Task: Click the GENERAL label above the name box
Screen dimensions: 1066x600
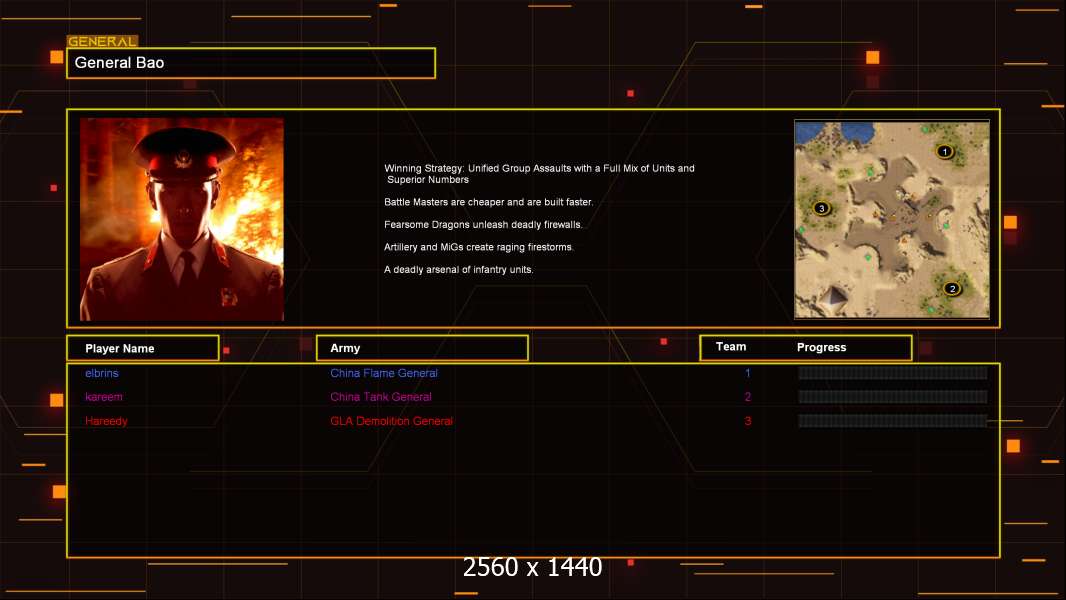Action: (x=102, y=41)
